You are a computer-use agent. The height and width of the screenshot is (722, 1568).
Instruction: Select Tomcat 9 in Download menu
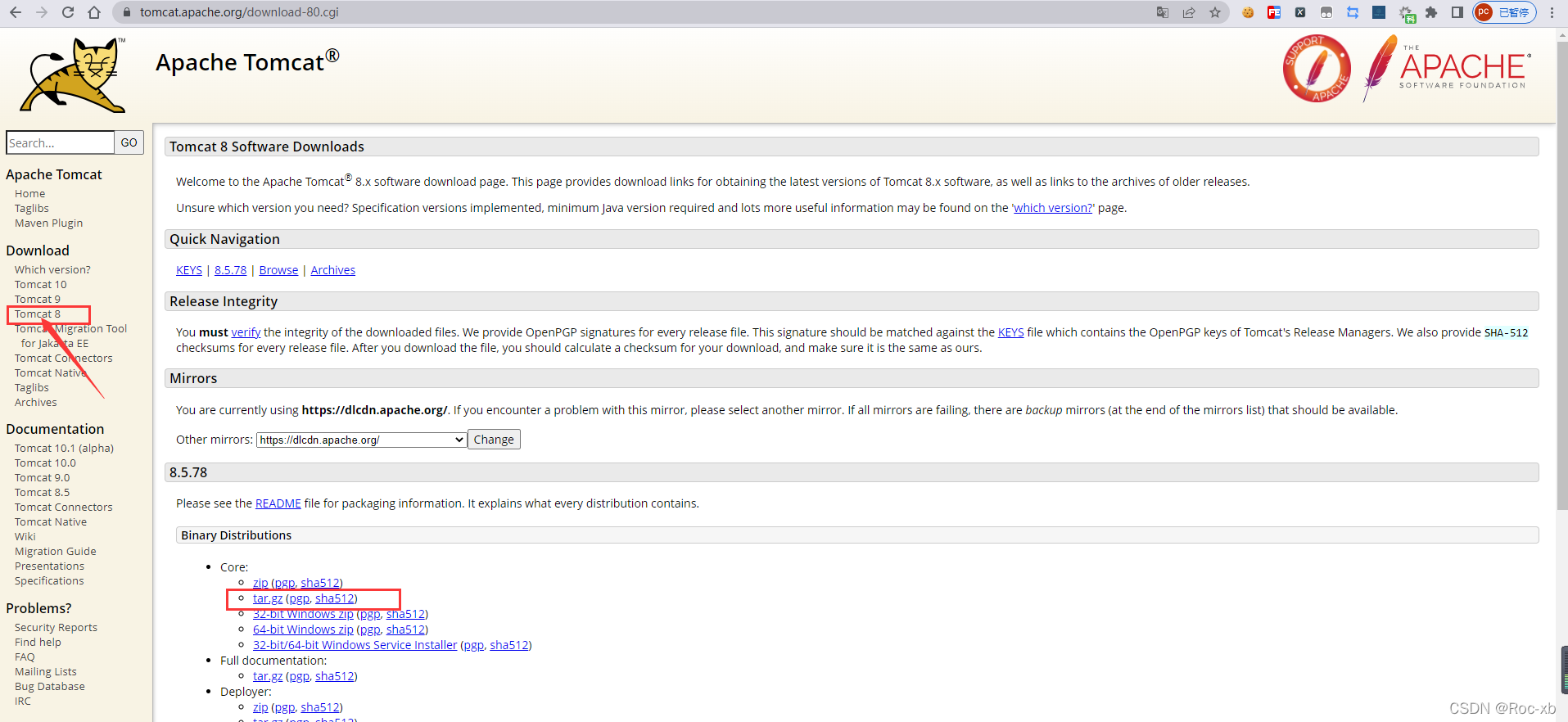click(38, 300)
